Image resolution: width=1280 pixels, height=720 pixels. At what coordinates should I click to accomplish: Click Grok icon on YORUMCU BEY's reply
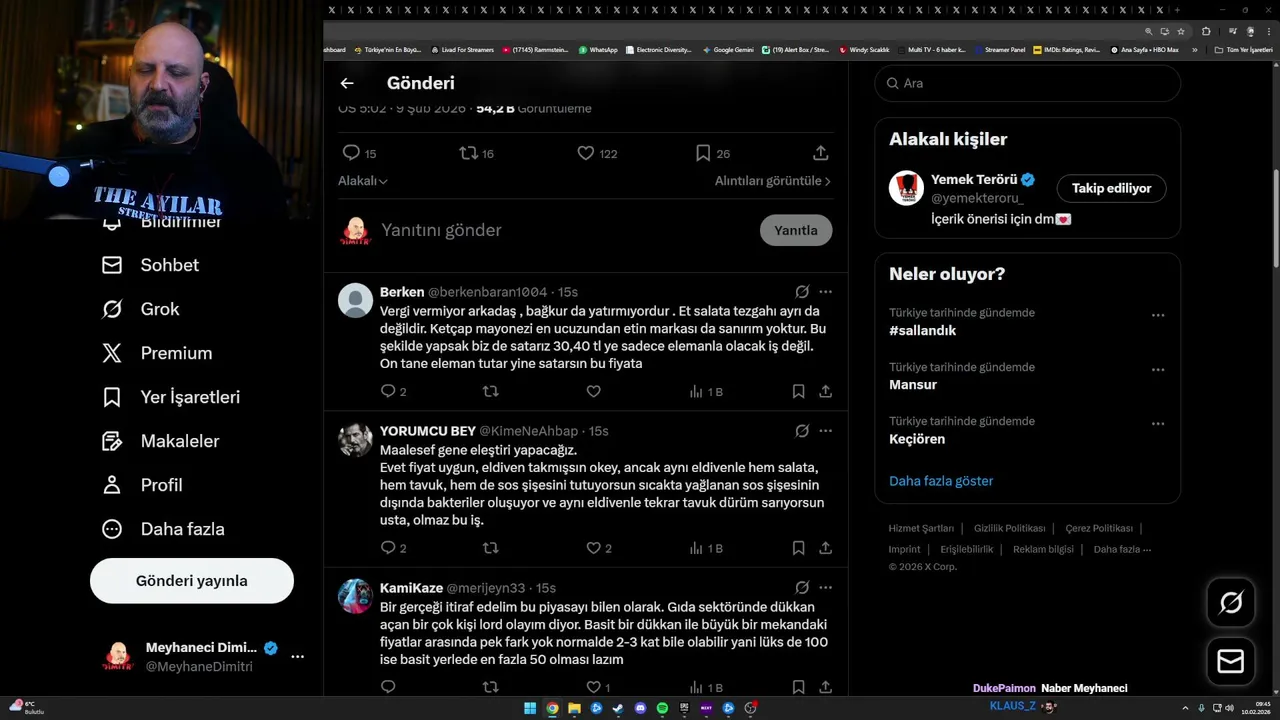click(802, 431)
